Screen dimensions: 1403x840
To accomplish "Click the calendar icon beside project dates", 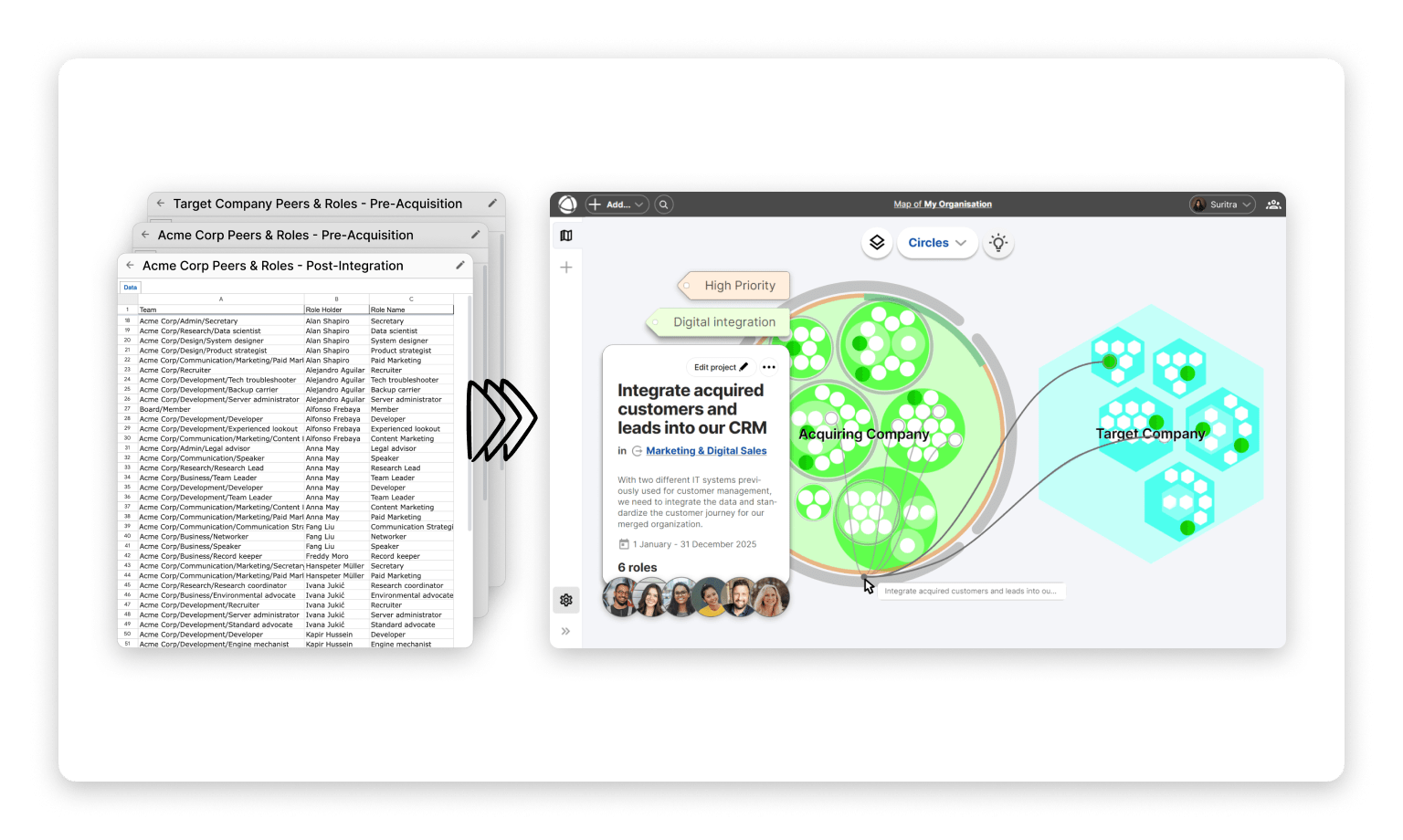I will [x=624, y=544].
